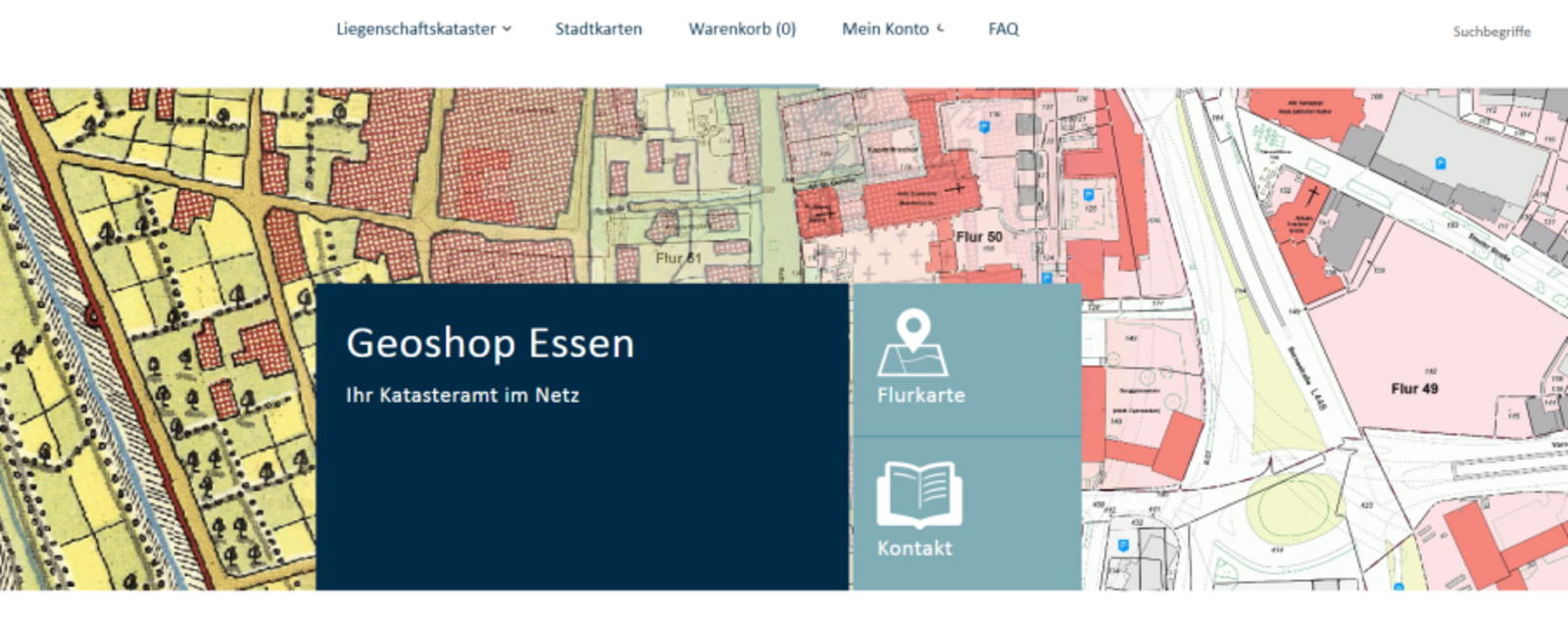Open the FAQ page

1004,29
